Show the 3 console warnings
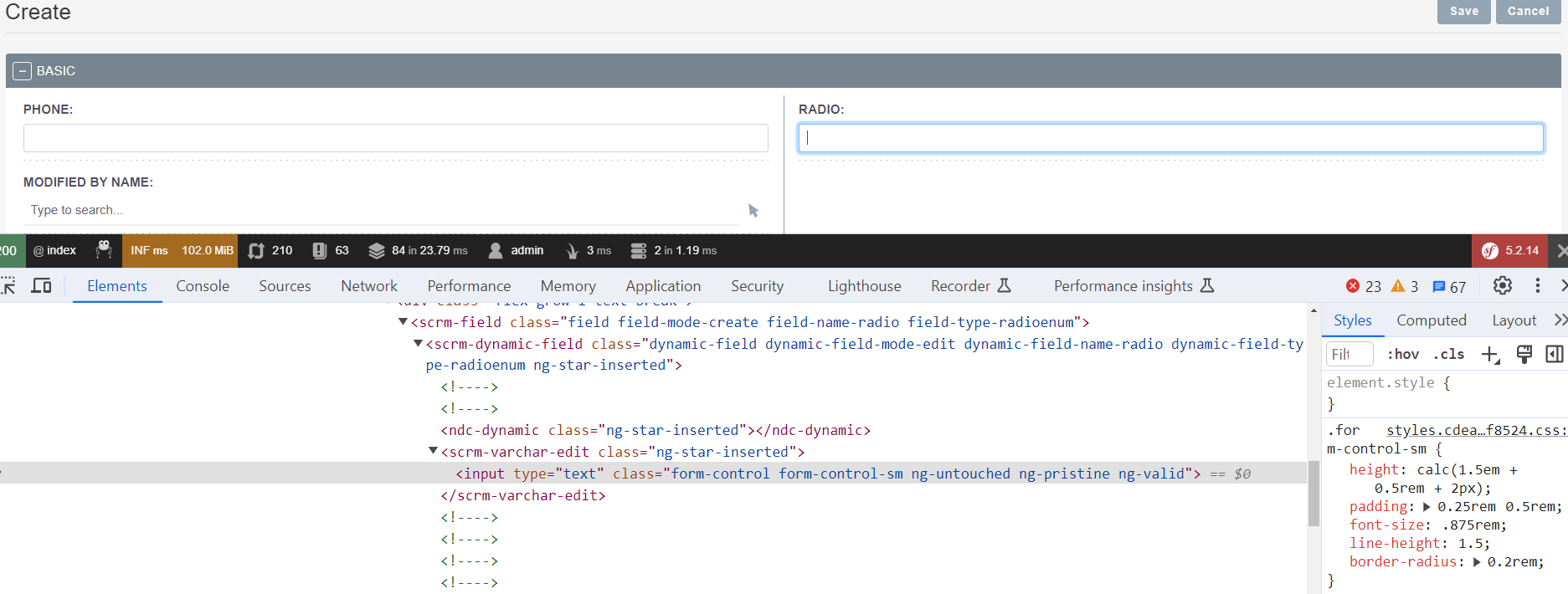This screenshot has width=1568, height=594. [1404, 286]
